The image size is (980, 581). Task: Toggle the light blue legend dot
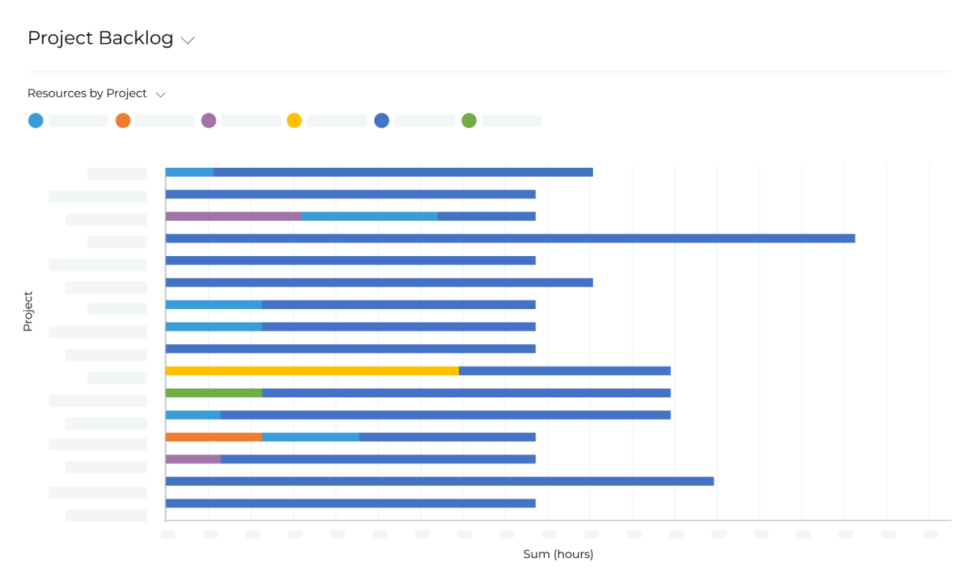click(36, 121)
